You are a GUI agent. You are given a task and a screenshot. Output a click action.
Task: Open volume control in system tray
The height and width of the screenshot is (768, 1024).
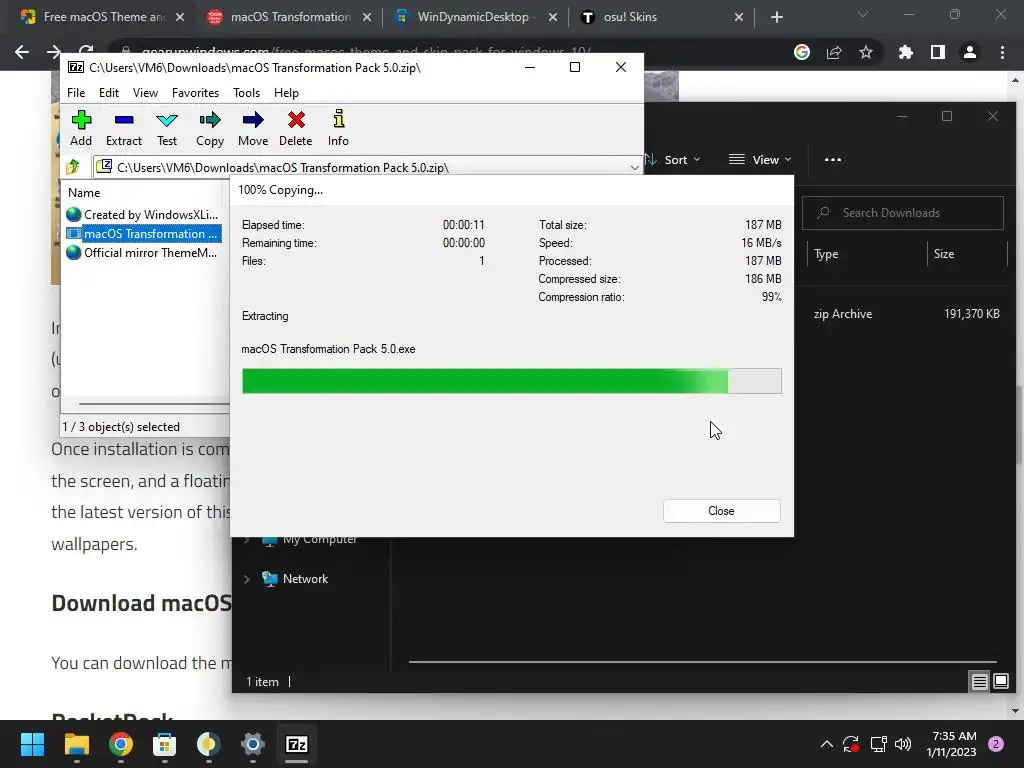point(903,744)
